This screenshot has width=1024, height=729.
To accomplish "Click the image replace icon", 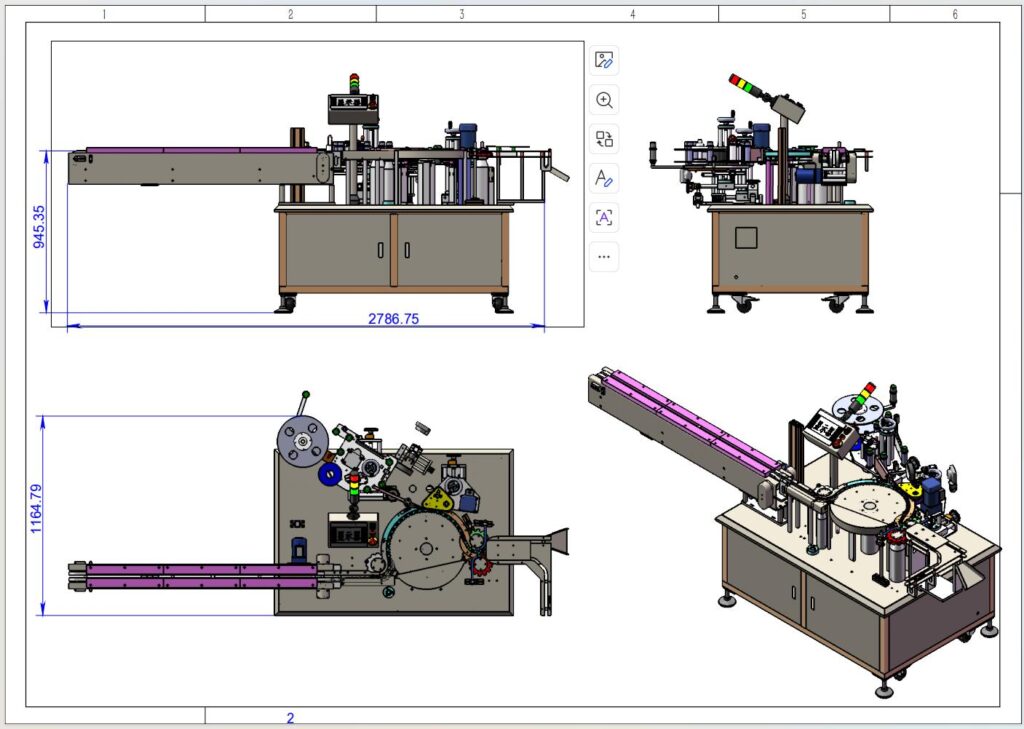I will point(603,140).
